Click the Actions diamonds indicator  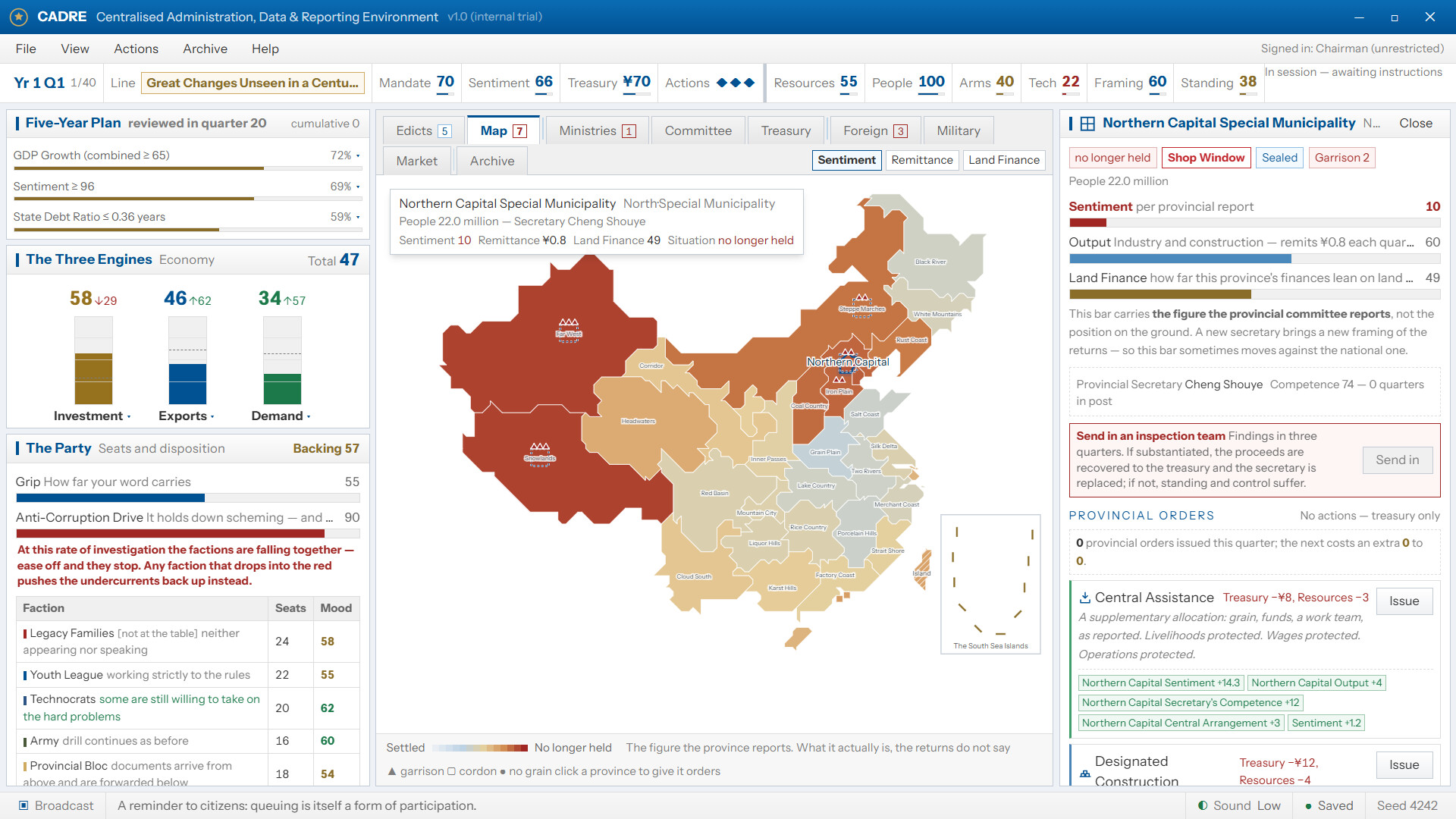(736, 83)
